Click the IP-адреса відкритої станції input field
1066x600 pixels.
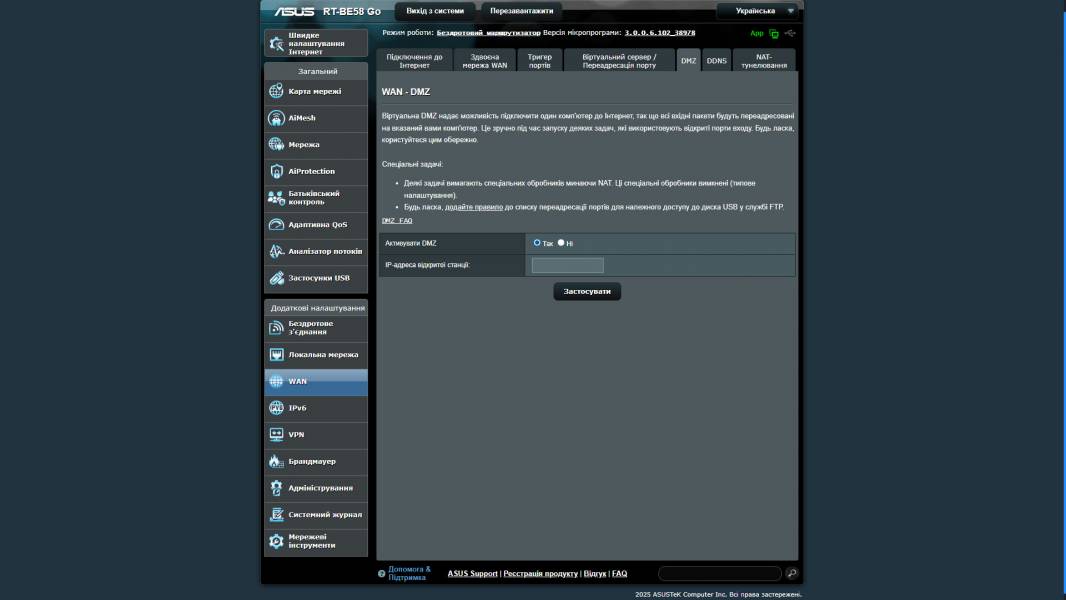(x=567, y=265)
